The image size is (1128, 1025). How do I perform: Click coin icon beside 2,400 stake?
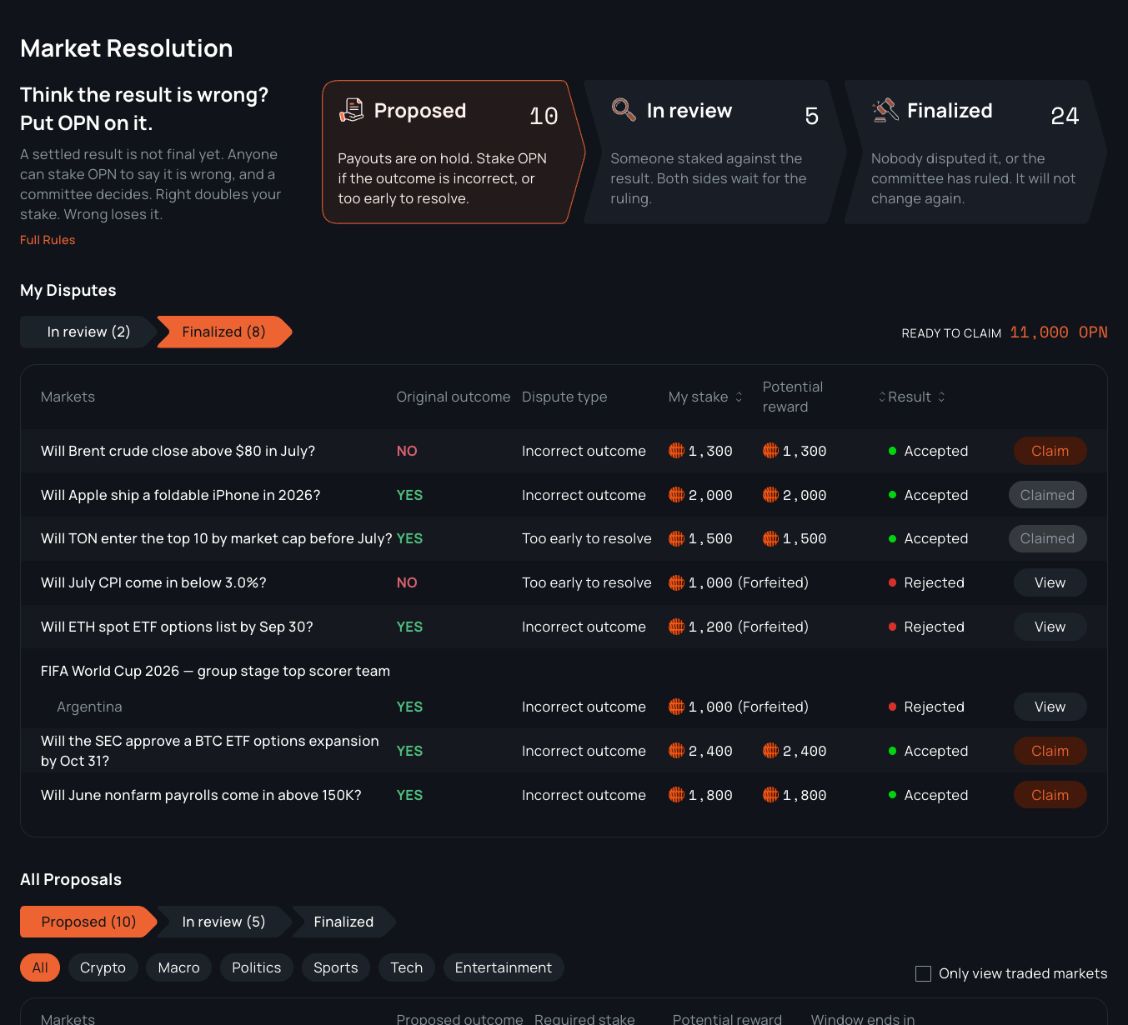point(676,751)
